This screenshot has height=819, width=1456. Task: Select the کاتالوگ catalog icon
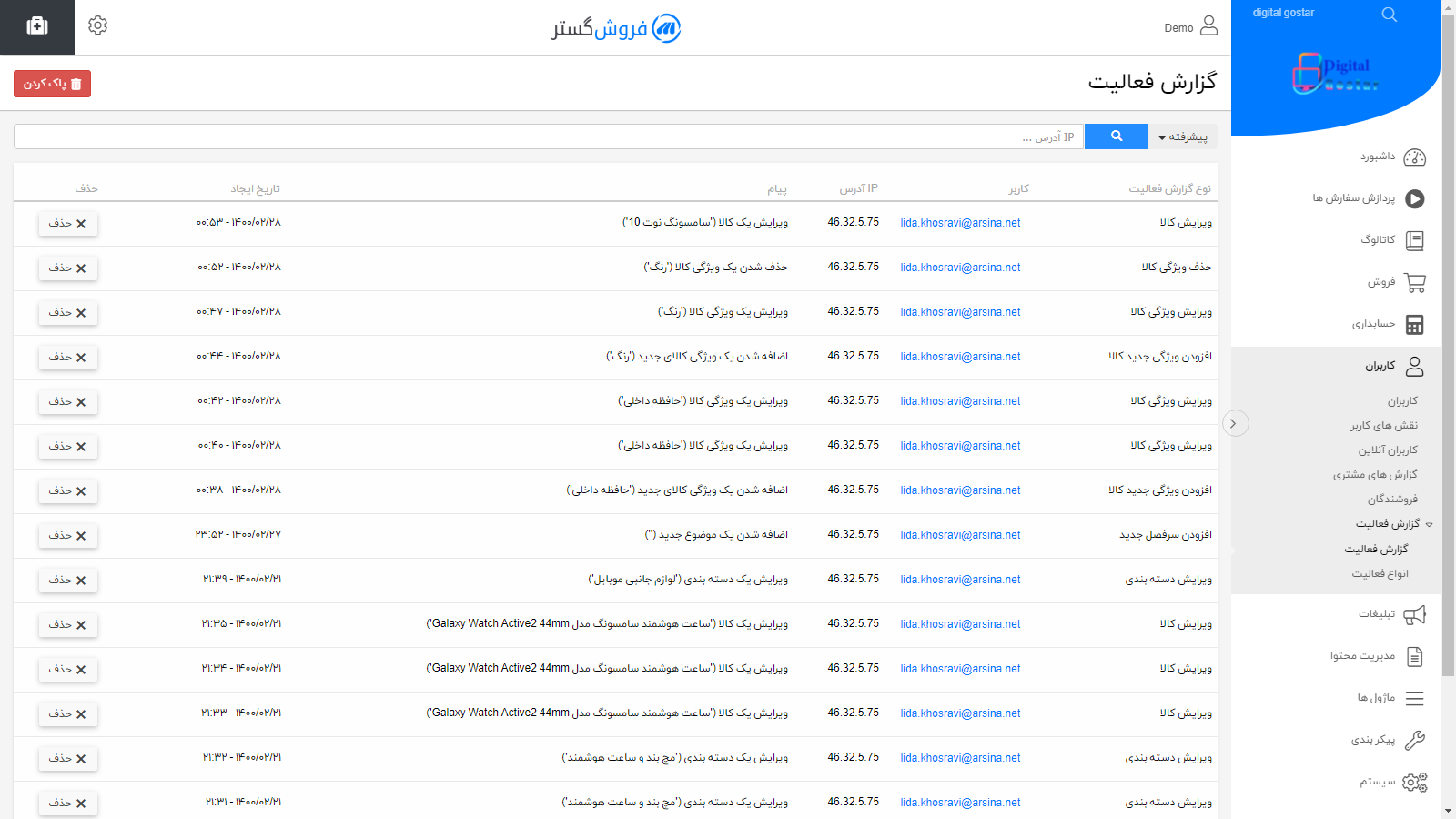pyautogui.click(x=1414, y=240)
